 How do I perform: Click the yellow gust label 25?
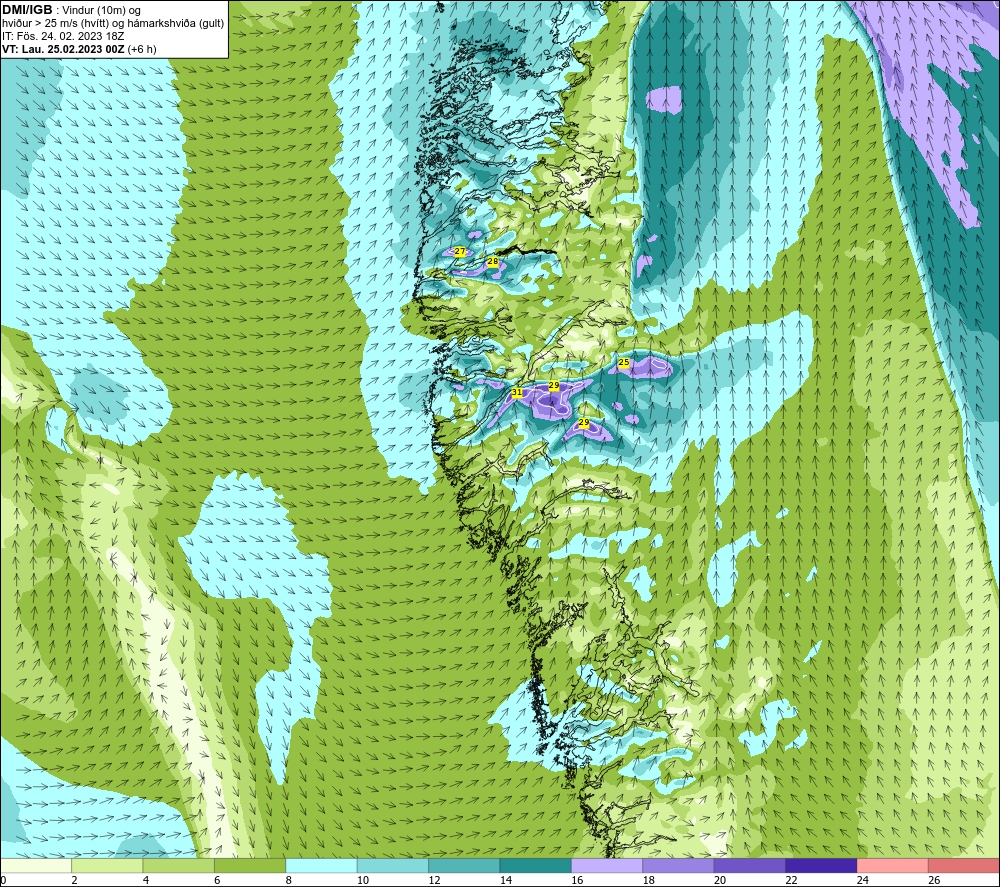click(x=624, y=362)
